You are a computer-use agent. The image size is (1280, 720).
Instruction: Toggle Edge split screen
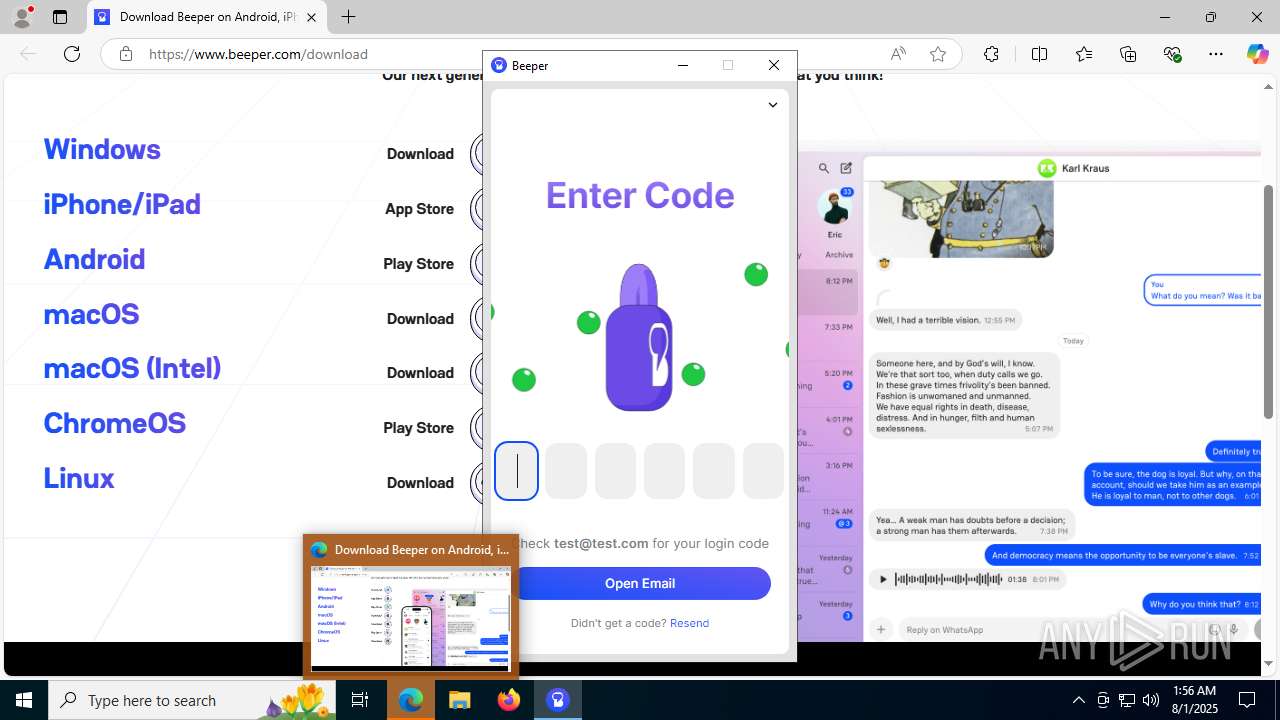tap(1039, 54)
